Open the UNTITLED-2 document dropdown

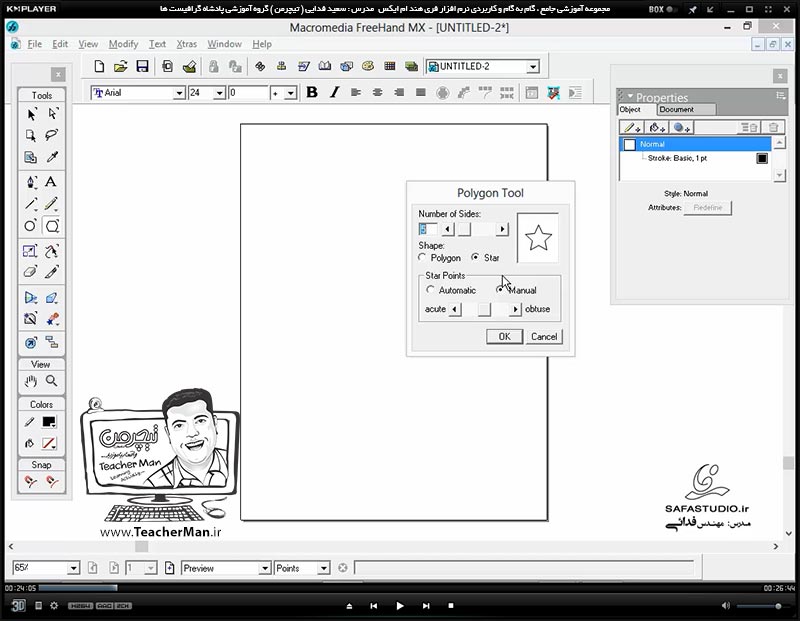[533, 67]
